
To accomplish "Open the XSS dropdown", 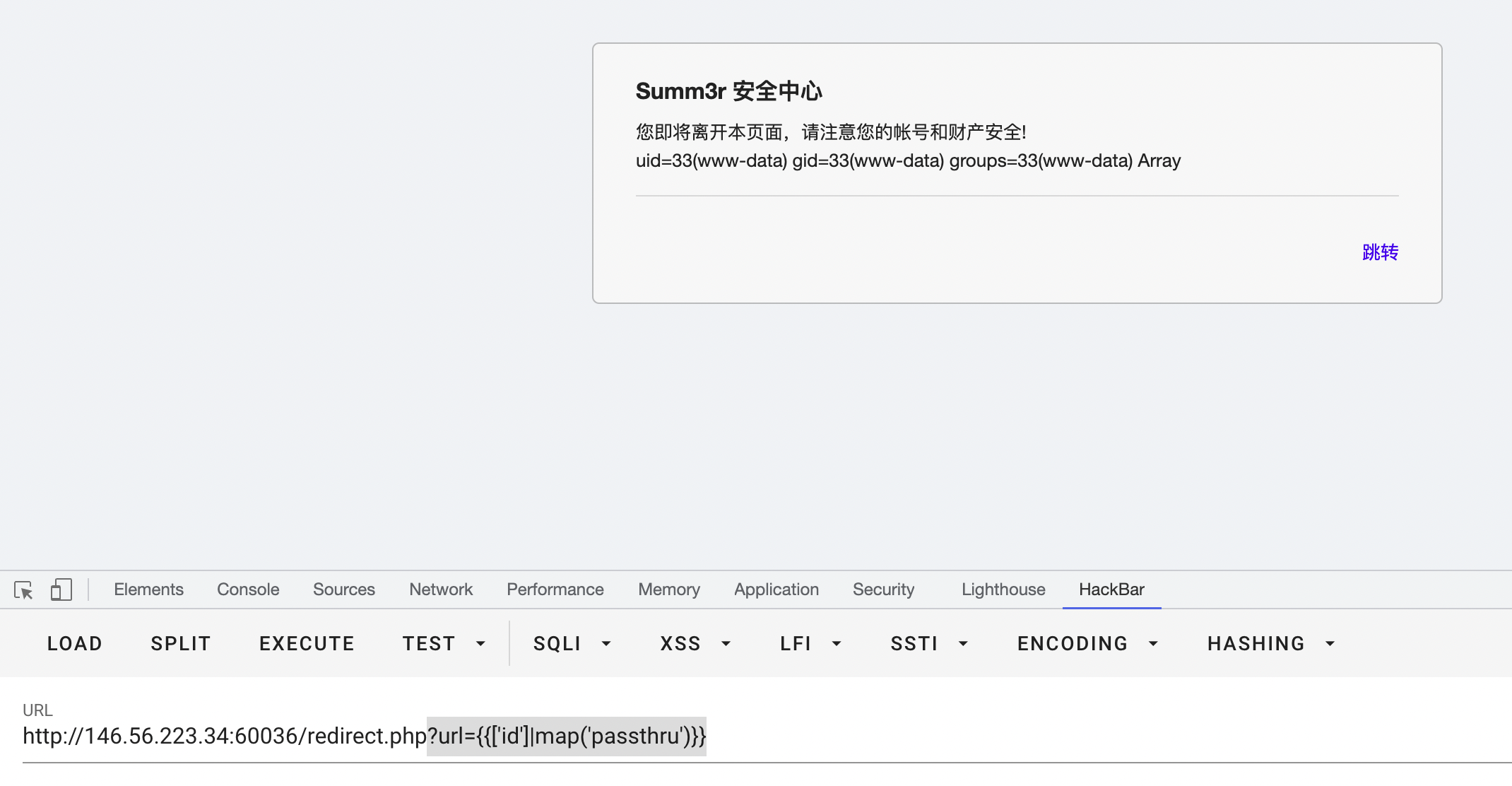I will [694, 643].
